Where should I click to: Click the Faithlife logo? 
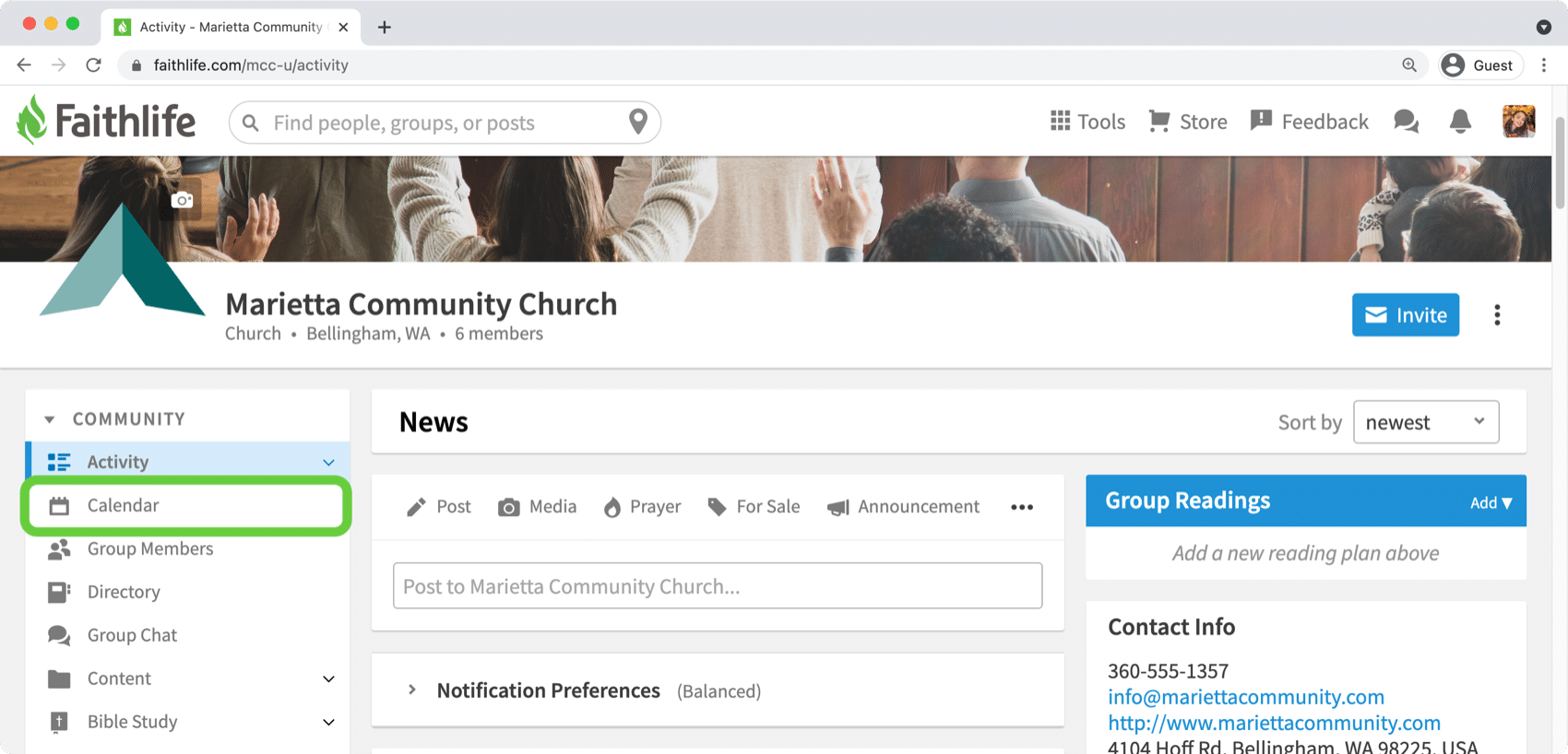pos(106,121)
